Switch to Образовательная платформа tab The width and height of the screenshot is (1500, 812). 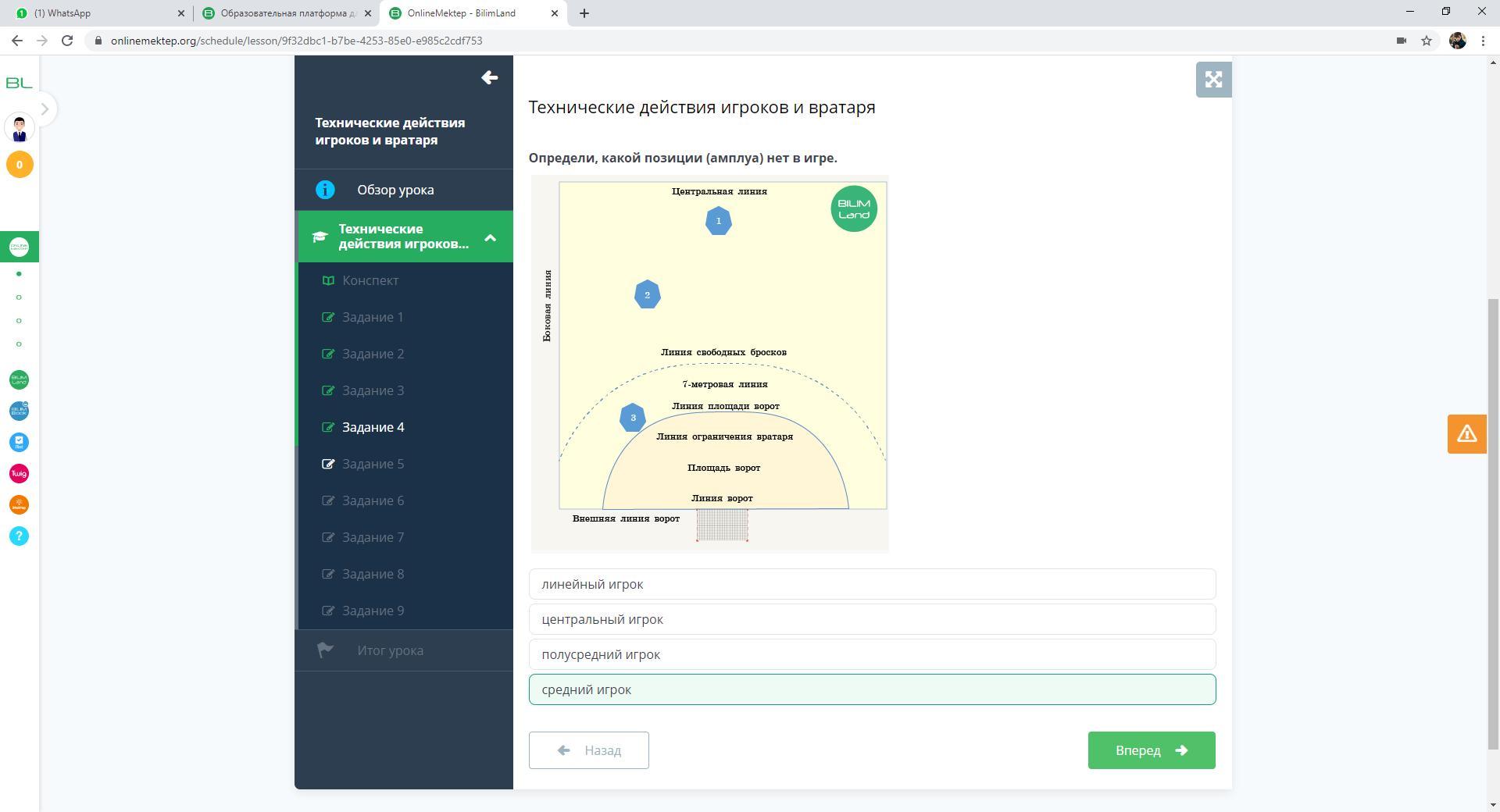pyautogui.click(x=285, y=13)
